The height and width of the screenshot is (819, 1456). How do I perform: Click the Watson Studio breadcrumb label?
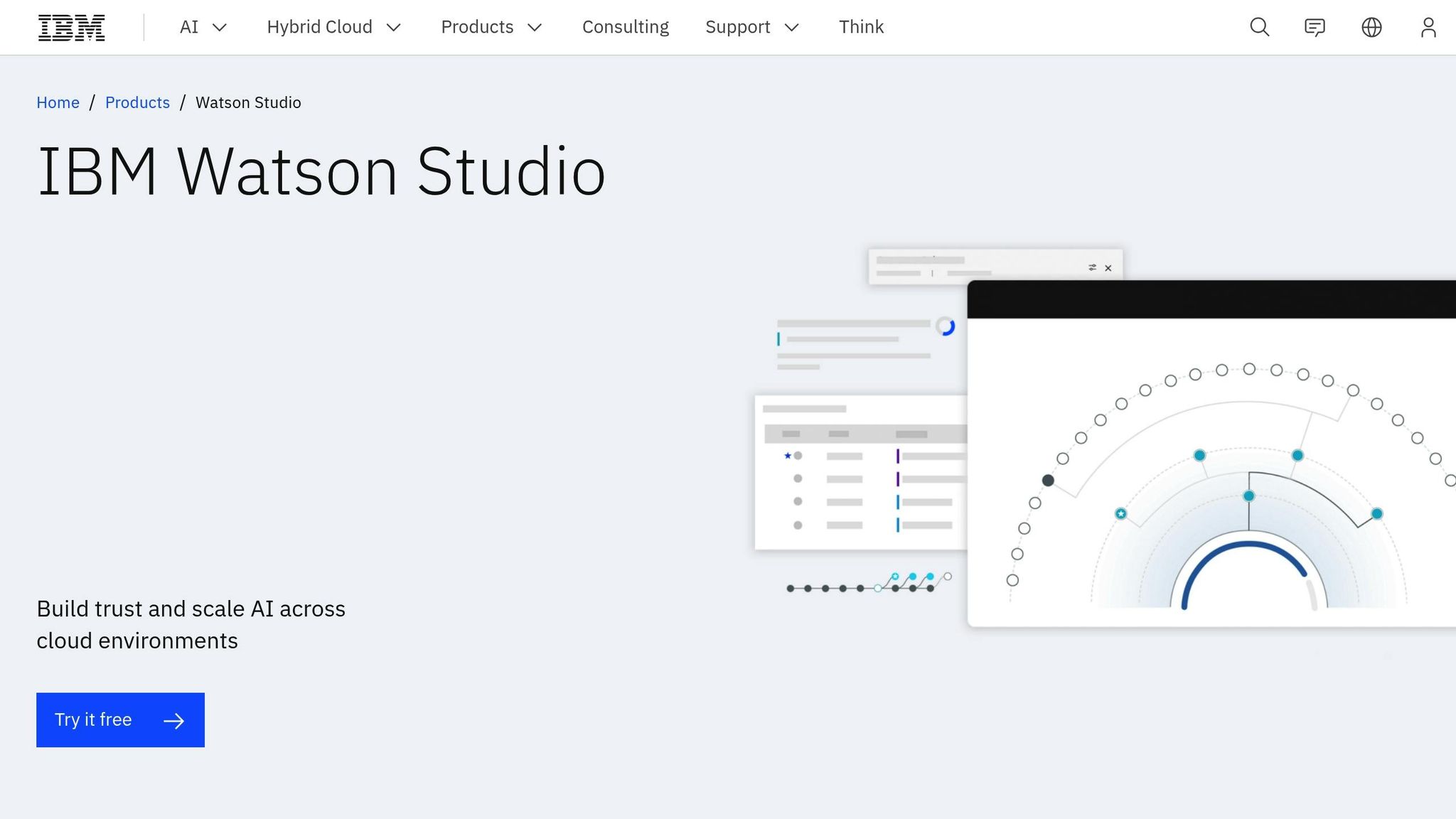(x=248, y=102)
